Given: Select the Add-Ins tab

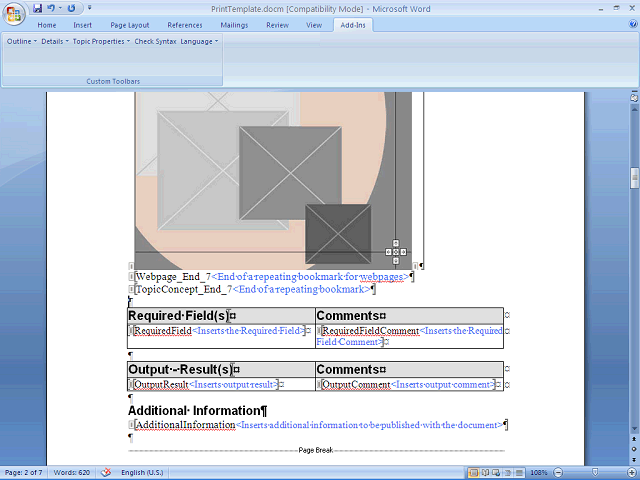Looking at the screenshot, I should pyautogui.click(x=353, y=25).
